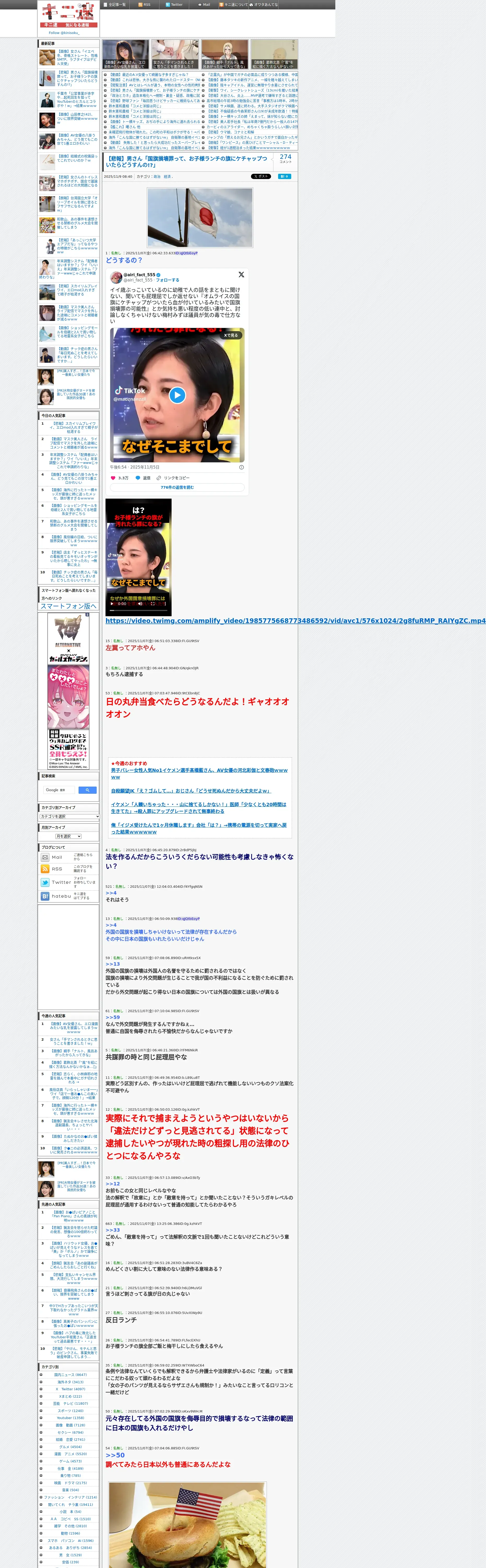Viewport: 486px width, 1568px height.
Task: Follow @kinisoku_ link under the logo
Action: [64, 33]
